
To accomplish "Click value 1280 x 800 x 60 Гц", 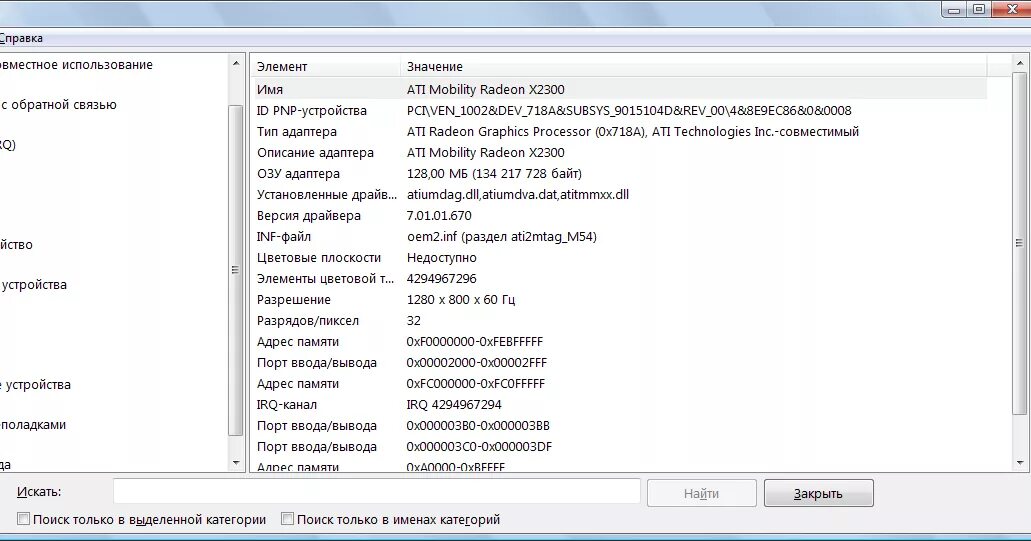I will pyautogui.click(x=461, y=300).
